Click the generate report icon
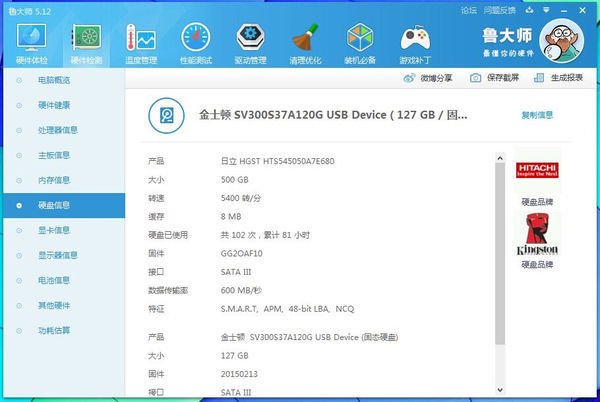The height and width of the screenshot is (402, 600). (539, 78)
